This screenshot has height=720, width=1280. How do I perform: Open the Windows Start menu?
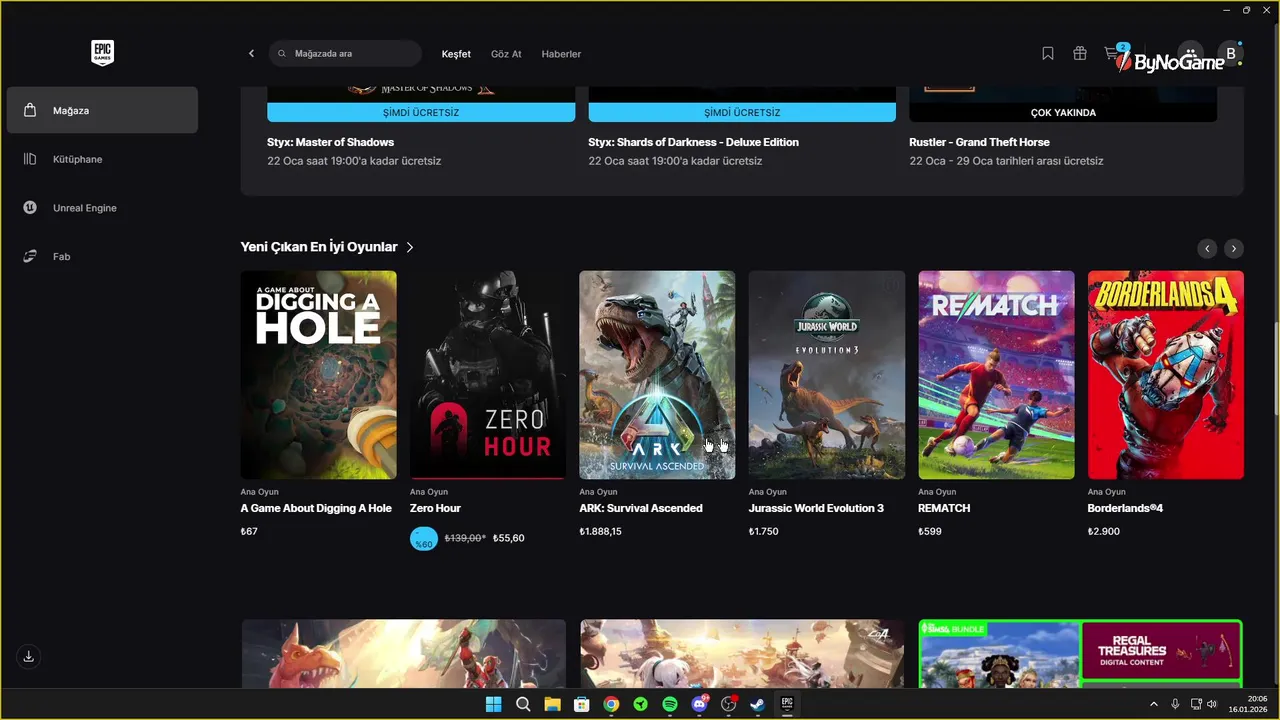(493, 704)
